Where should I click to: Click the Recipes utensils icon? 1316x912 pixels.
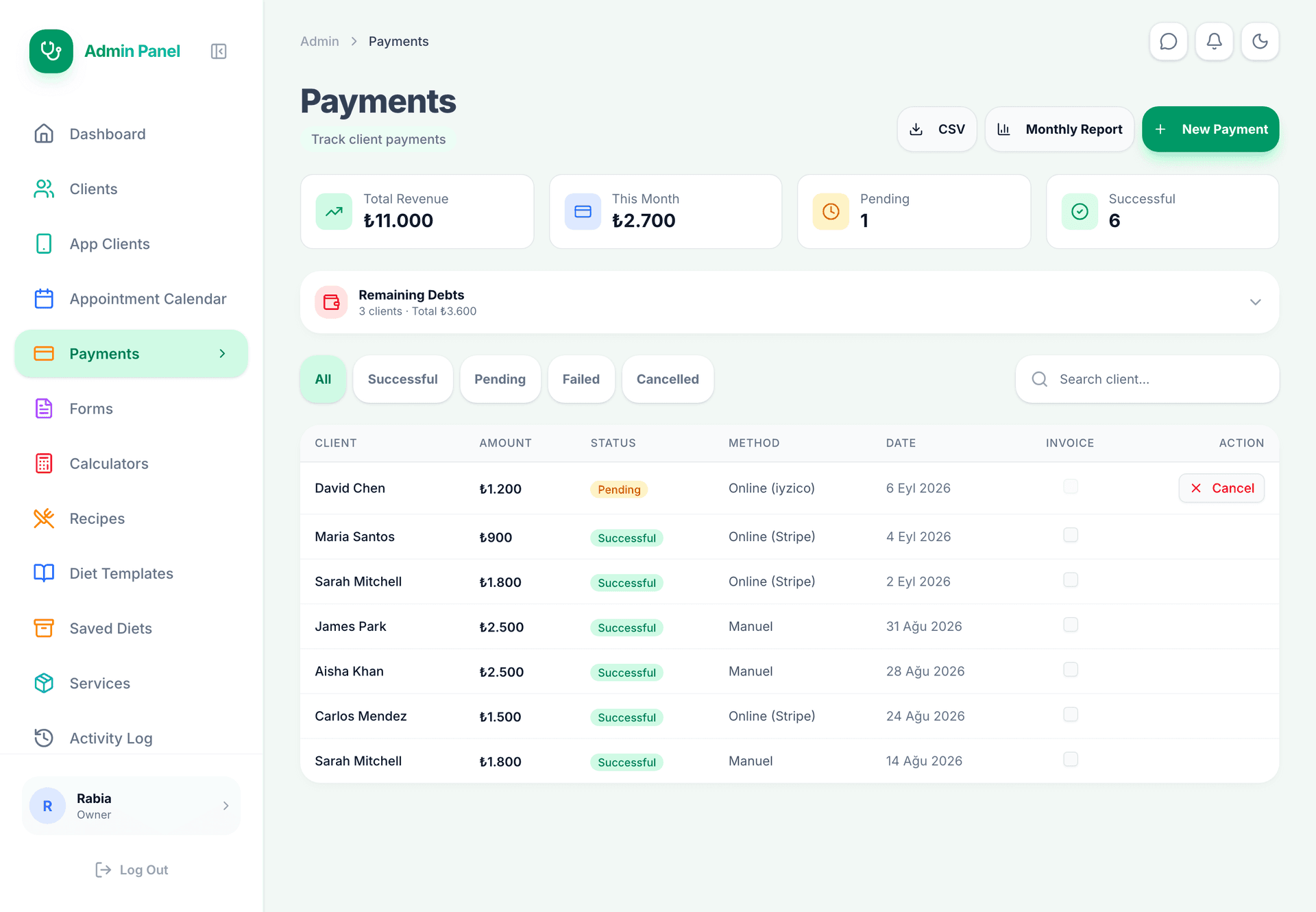click(x=44, y=518)
